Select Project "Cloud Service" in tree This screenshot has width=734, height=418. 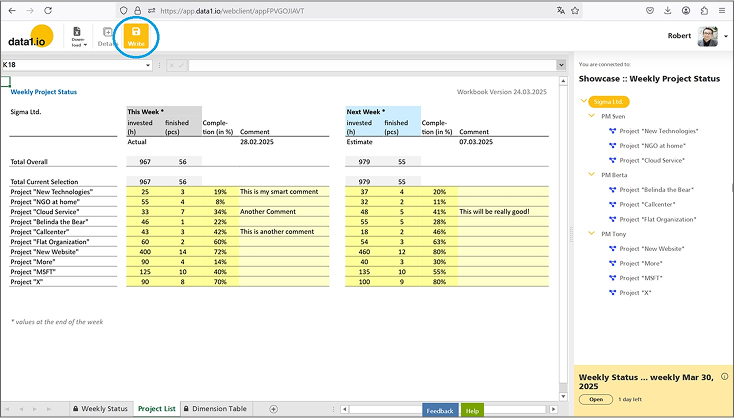tap(652, 161)
